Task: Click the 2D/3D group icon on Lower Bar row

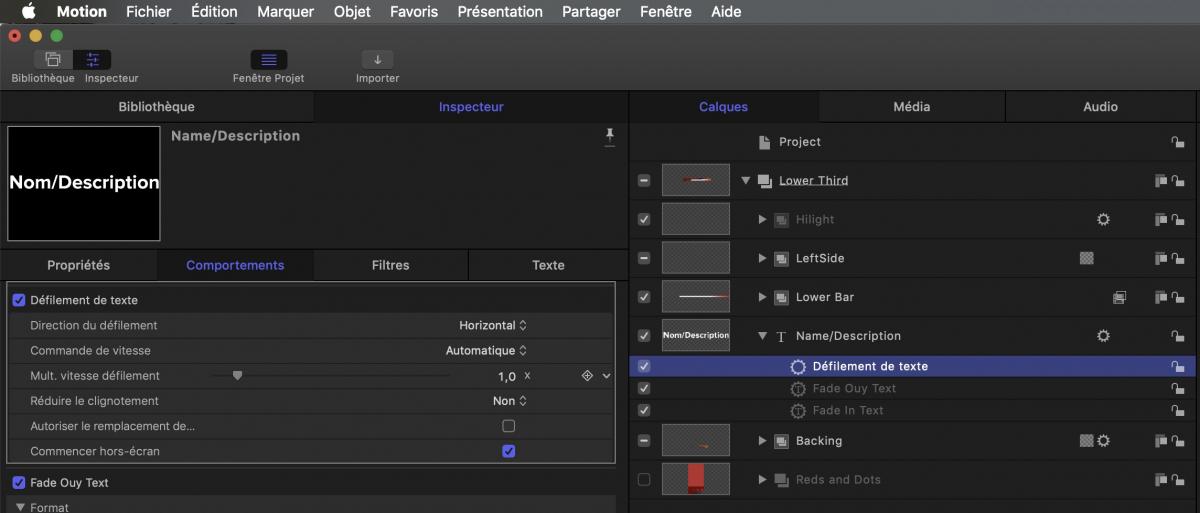Action: [x=1161, y=297]
